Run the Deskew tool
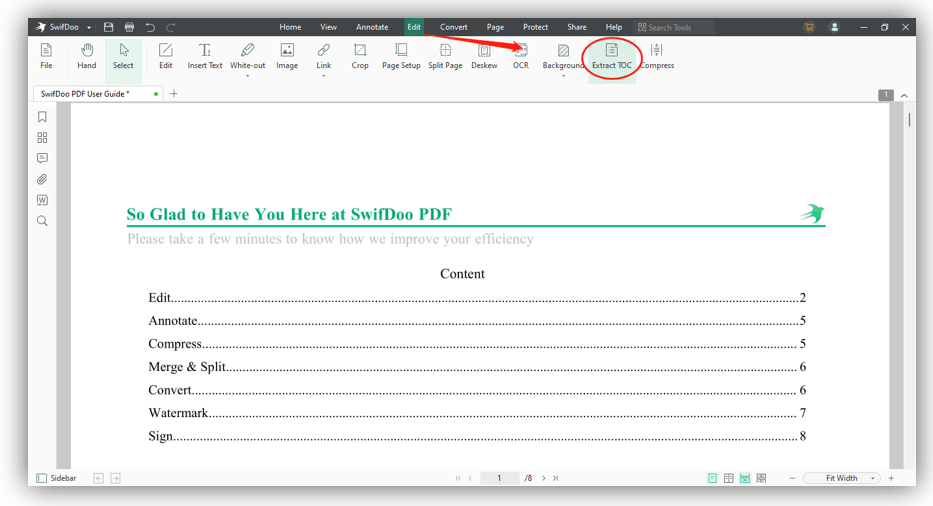 coord(484,56)
